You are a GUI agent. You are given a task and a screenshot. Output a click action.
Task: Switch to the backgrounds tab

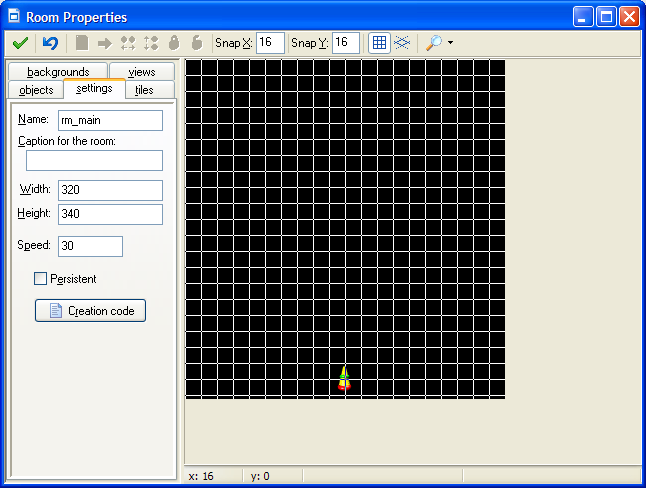pos(58,72)
